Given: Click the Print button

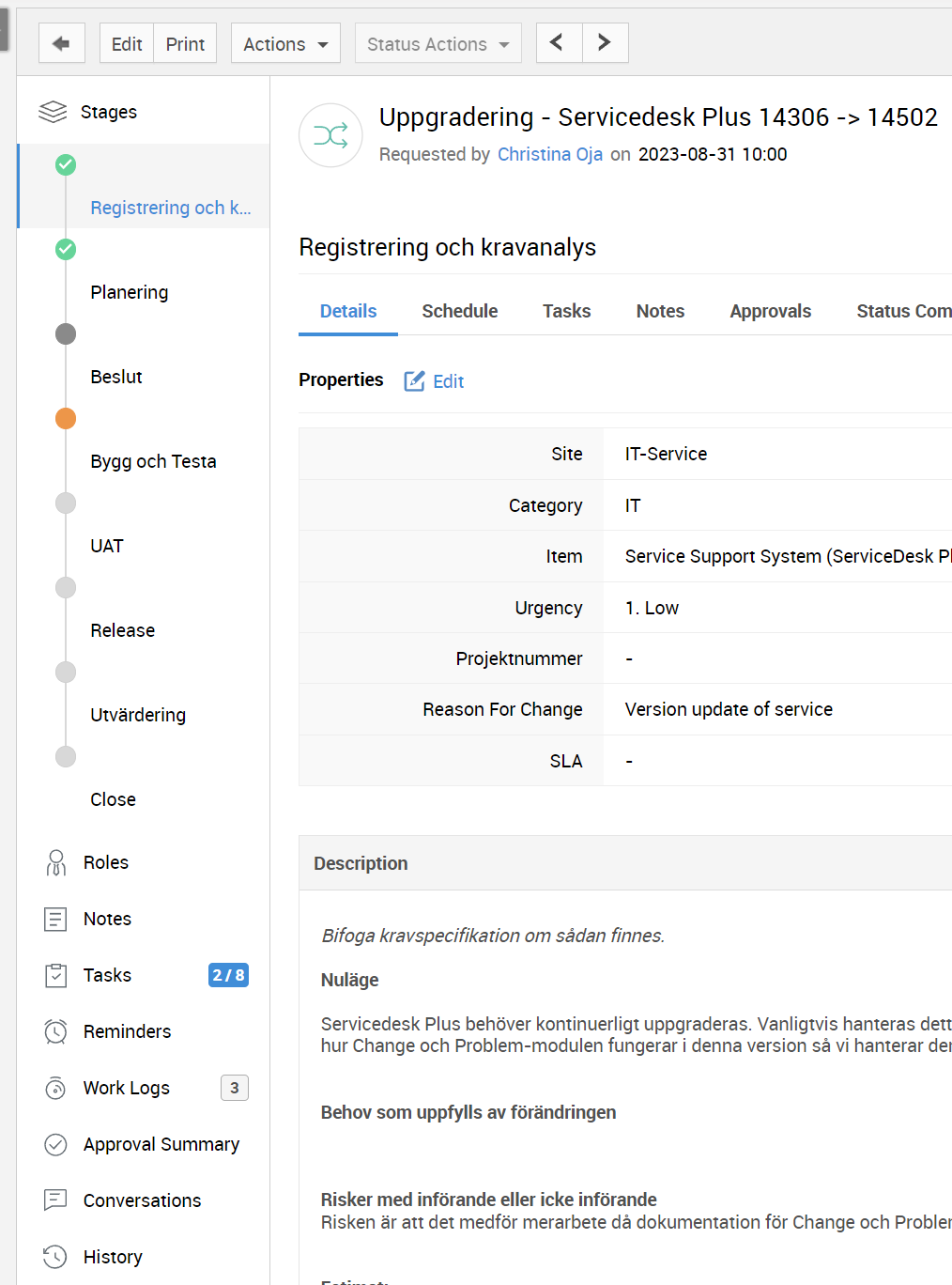Looking at the screenshot, I should pos(185,43).
